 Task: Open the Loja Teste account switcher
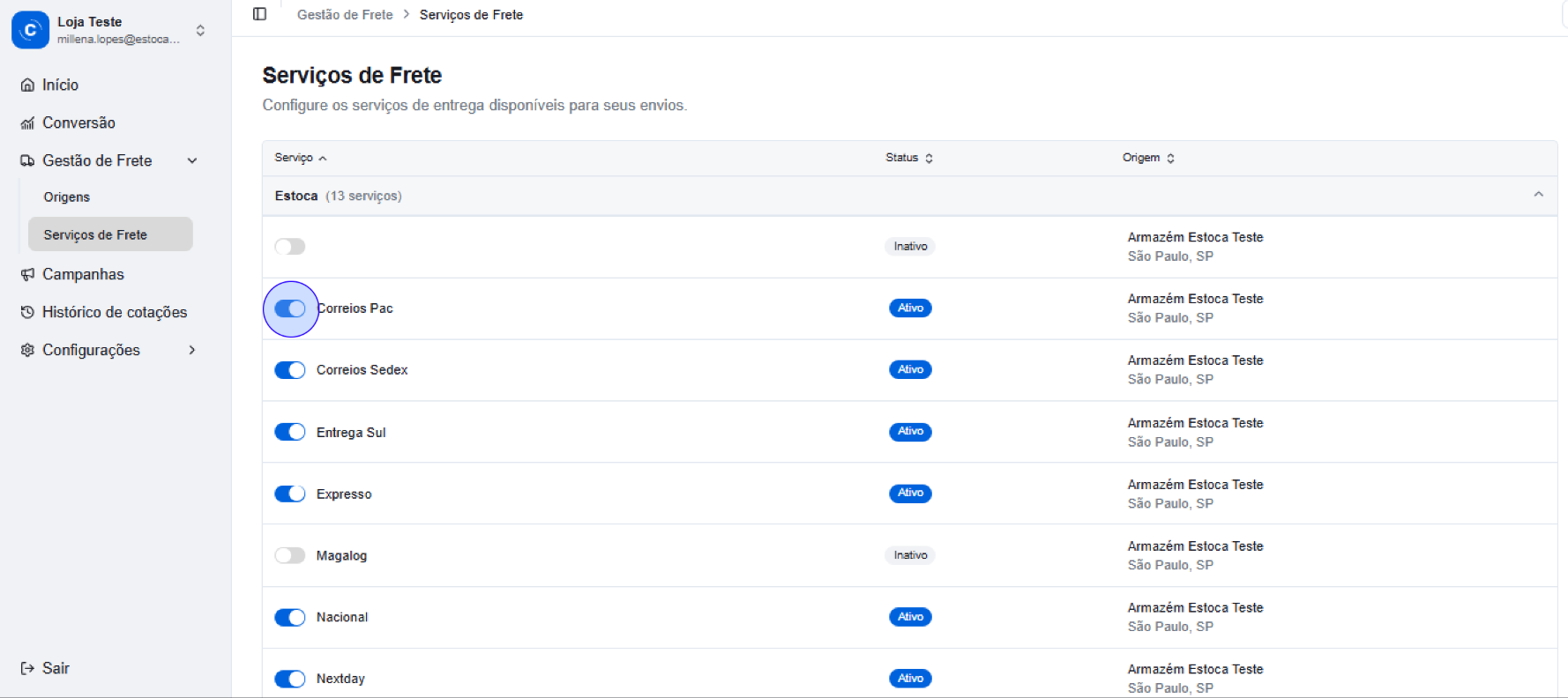point(200,31)
